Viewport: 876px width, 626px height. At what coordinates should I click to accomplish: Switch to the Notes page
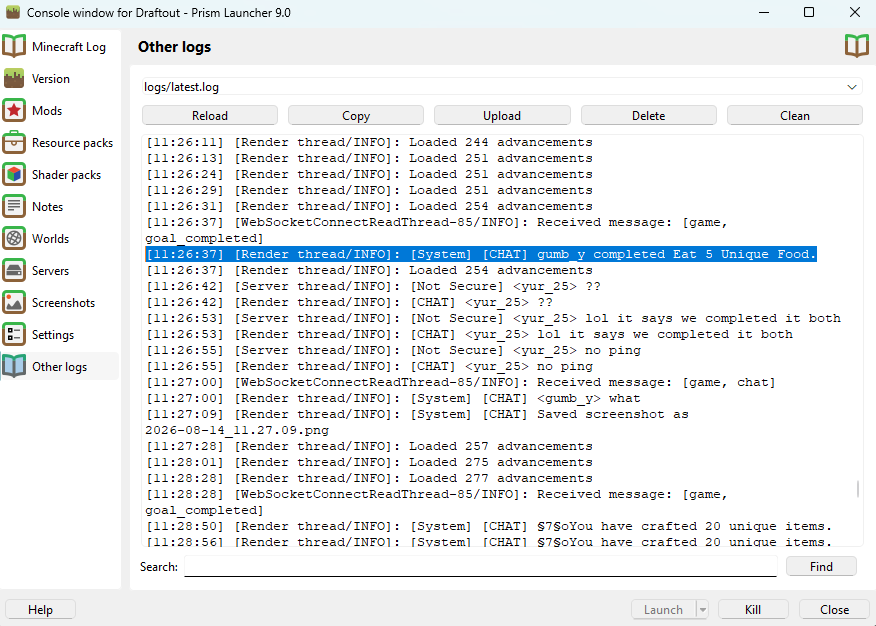tap(60, 207)
